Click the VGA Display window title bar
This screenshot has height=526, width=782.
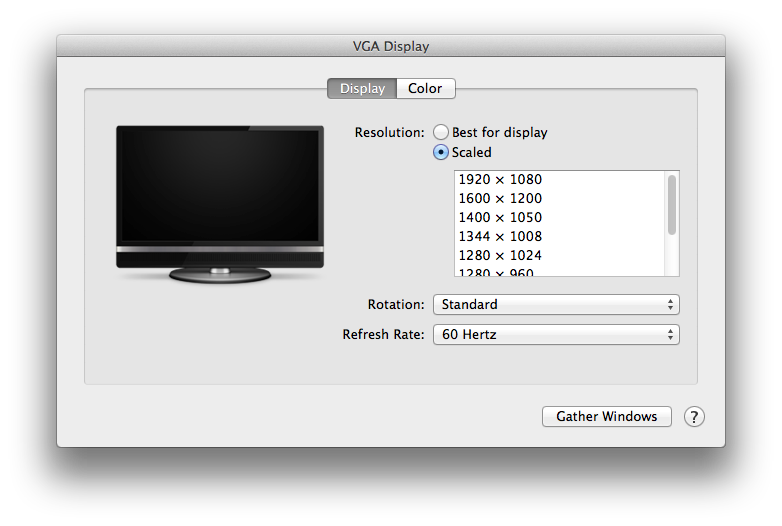(x=390, y=46)
